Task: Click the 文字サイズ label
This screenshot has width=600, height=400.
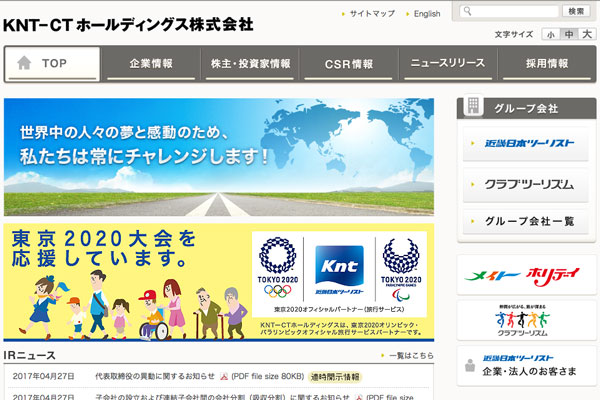Action: (514, 34)
